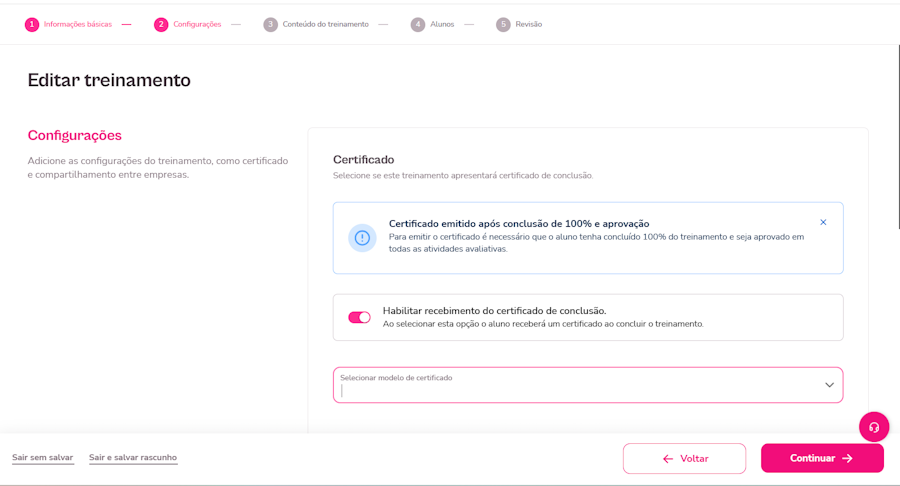Click step 3 circle icon
This screenshot has width=900, height=486.
pyautogui.click(x=270, y=24)
